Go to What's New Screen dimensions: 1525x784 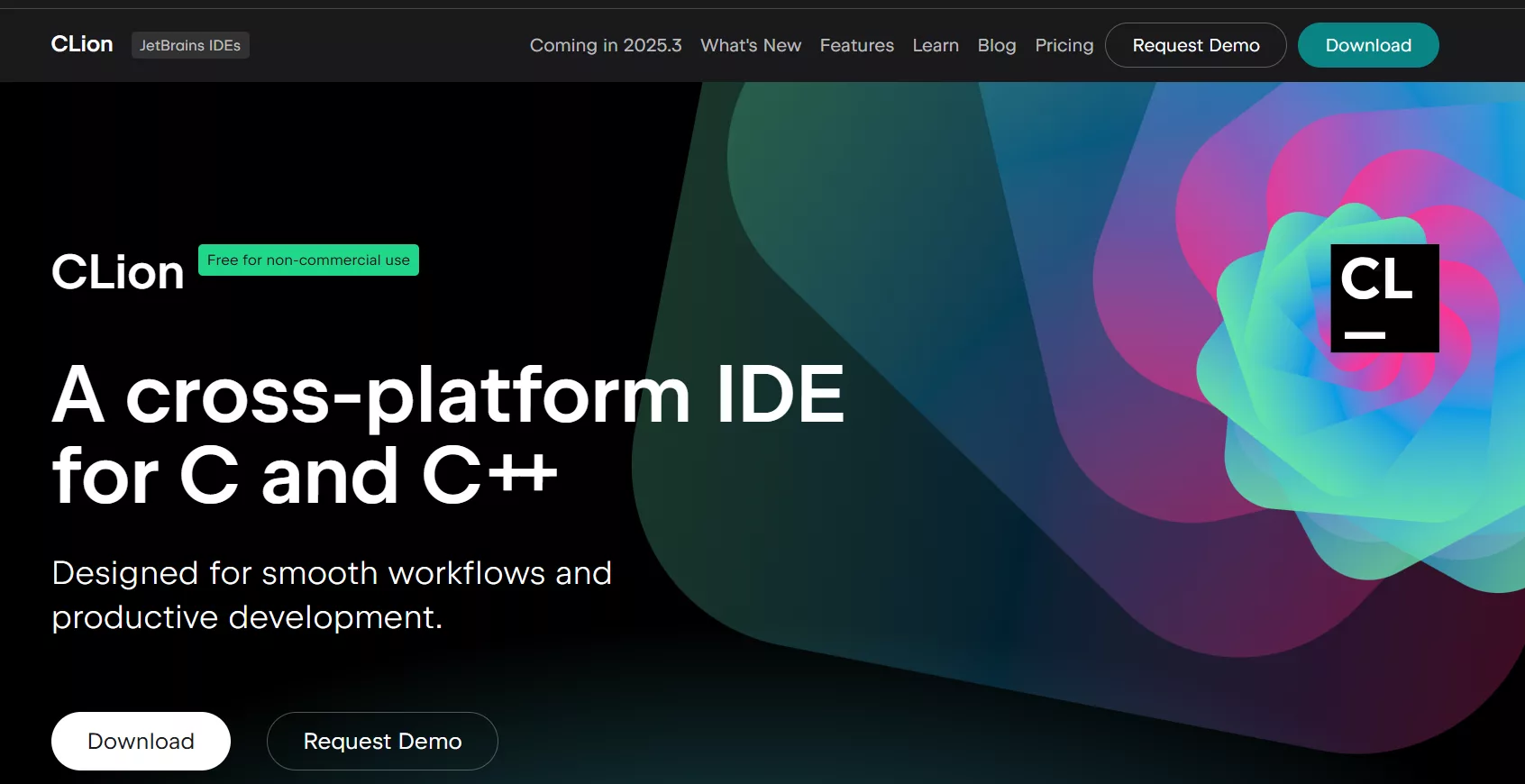(750, 45)
